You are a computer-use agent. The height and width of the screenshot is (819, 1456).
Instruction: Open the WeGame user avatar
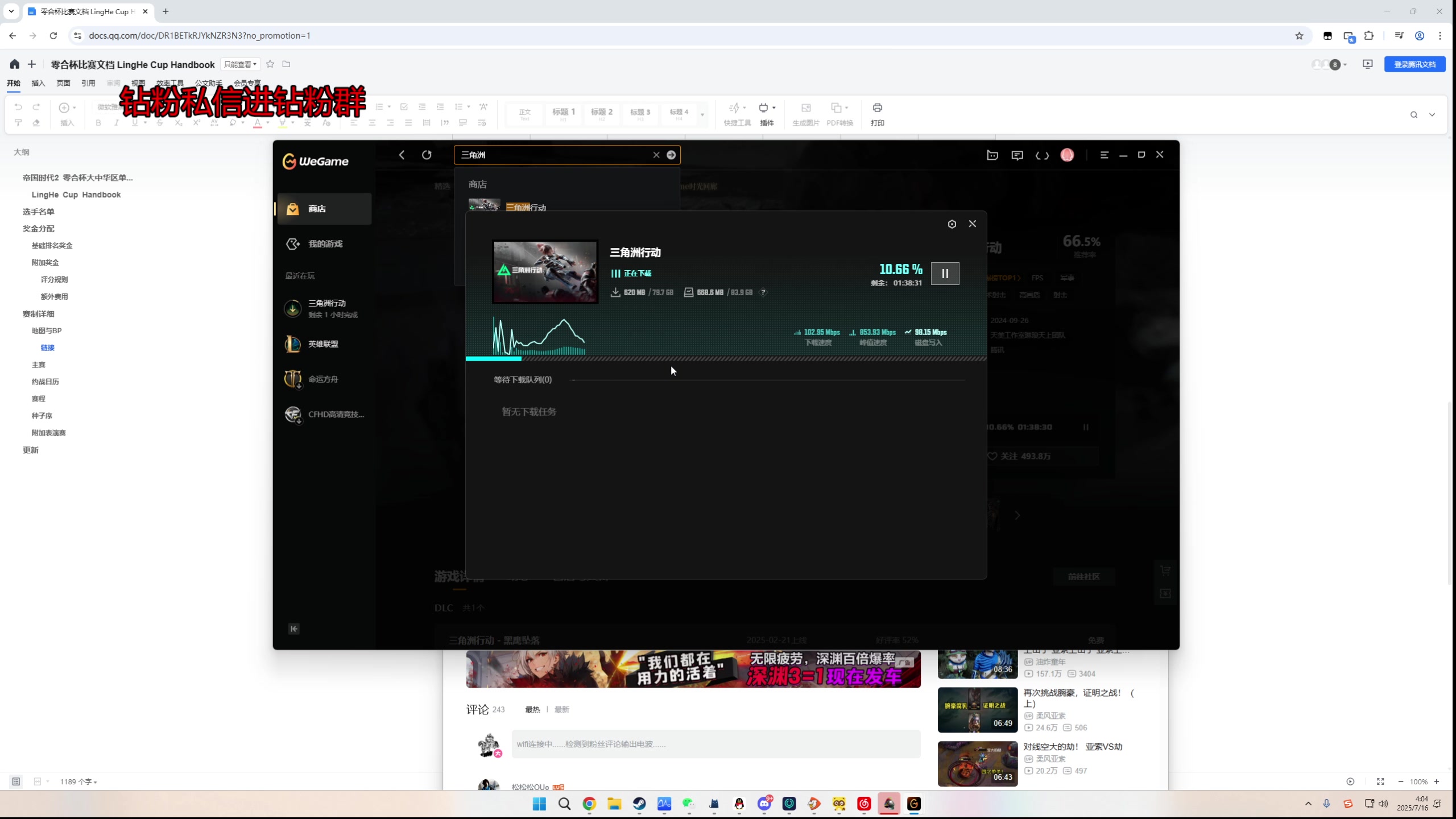coord(1068,155)
